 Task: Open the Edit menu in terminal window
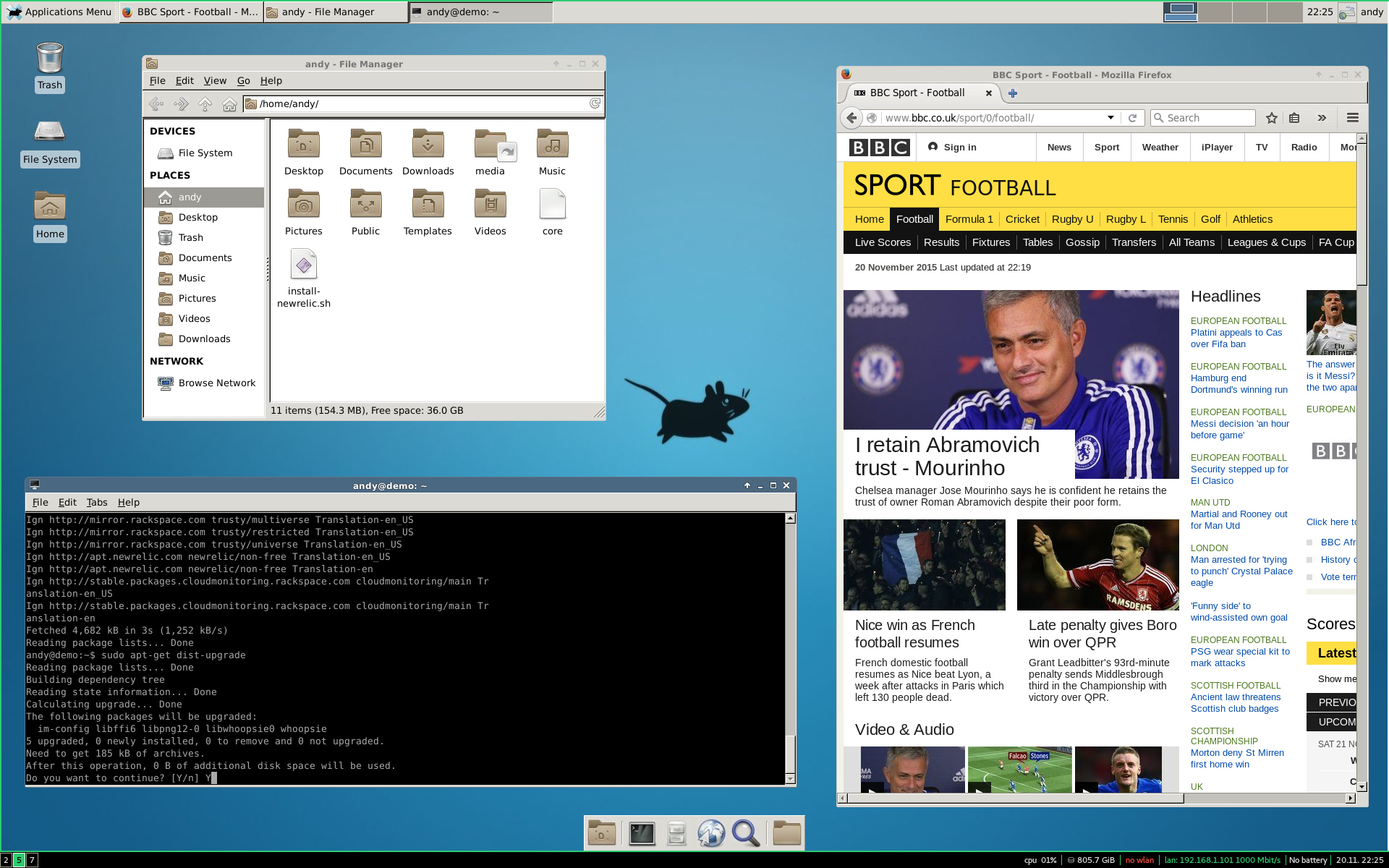pos(67,502)
